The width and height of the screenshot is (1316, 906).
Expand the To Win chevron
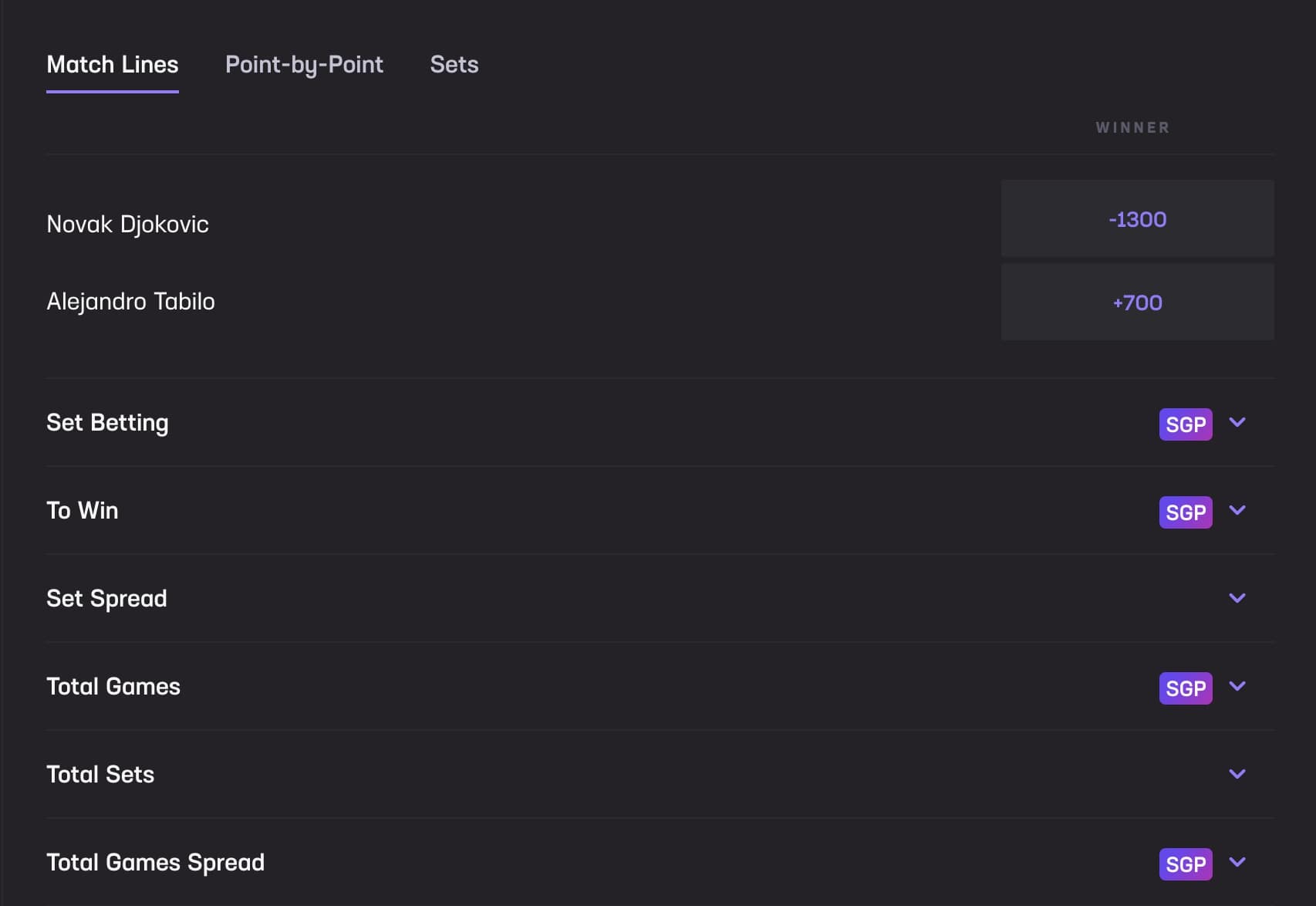[x=1237, y=510]
